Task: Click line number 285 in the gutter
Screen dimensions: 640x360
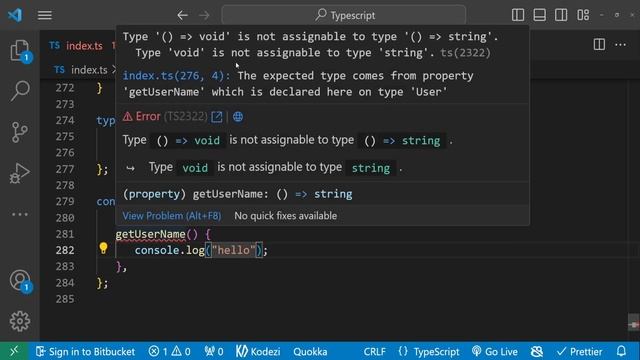Action: [65, 299]
